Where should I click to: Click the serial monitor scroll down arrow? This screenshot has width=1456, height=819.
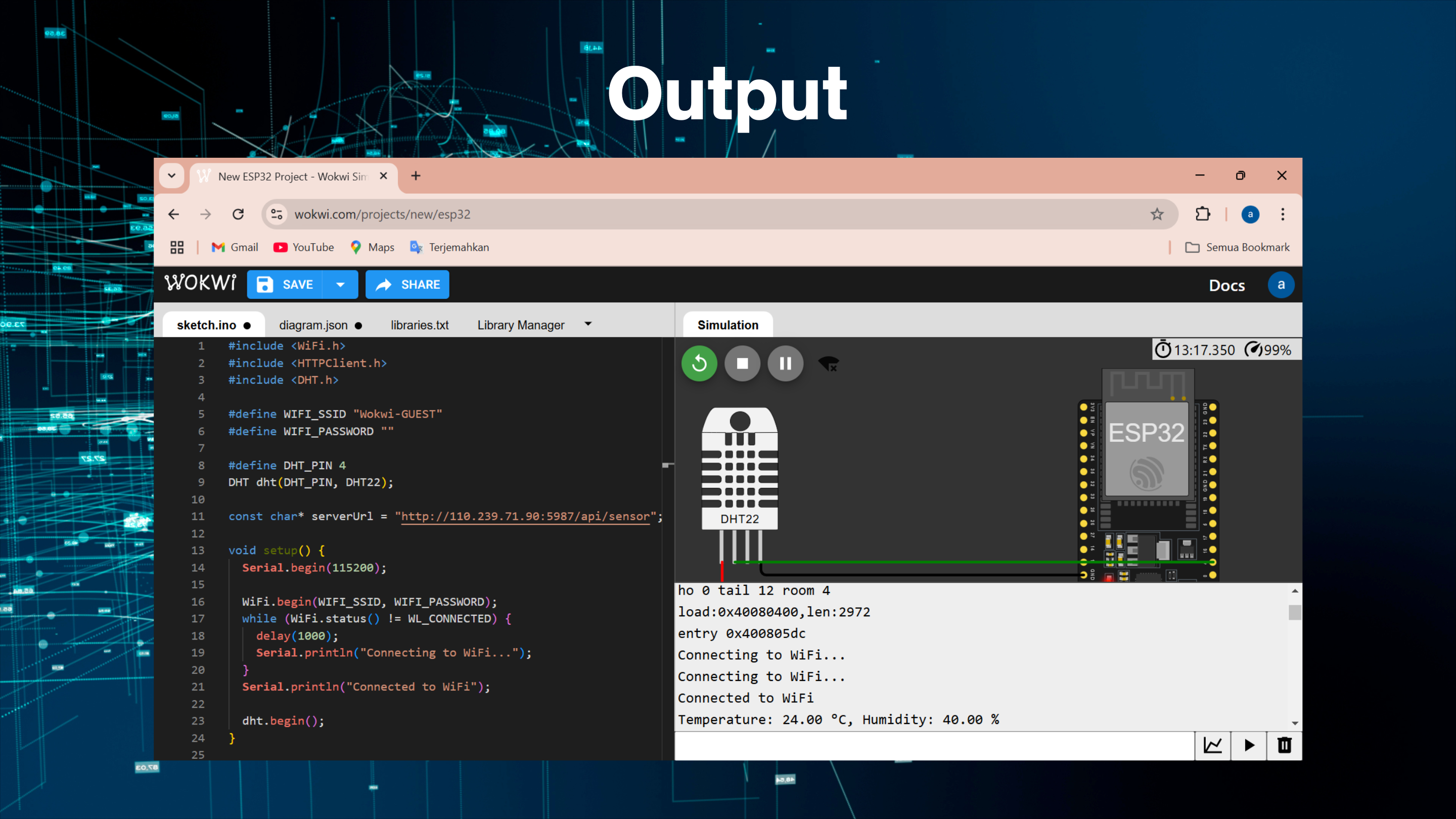(x=1294, y=723)
